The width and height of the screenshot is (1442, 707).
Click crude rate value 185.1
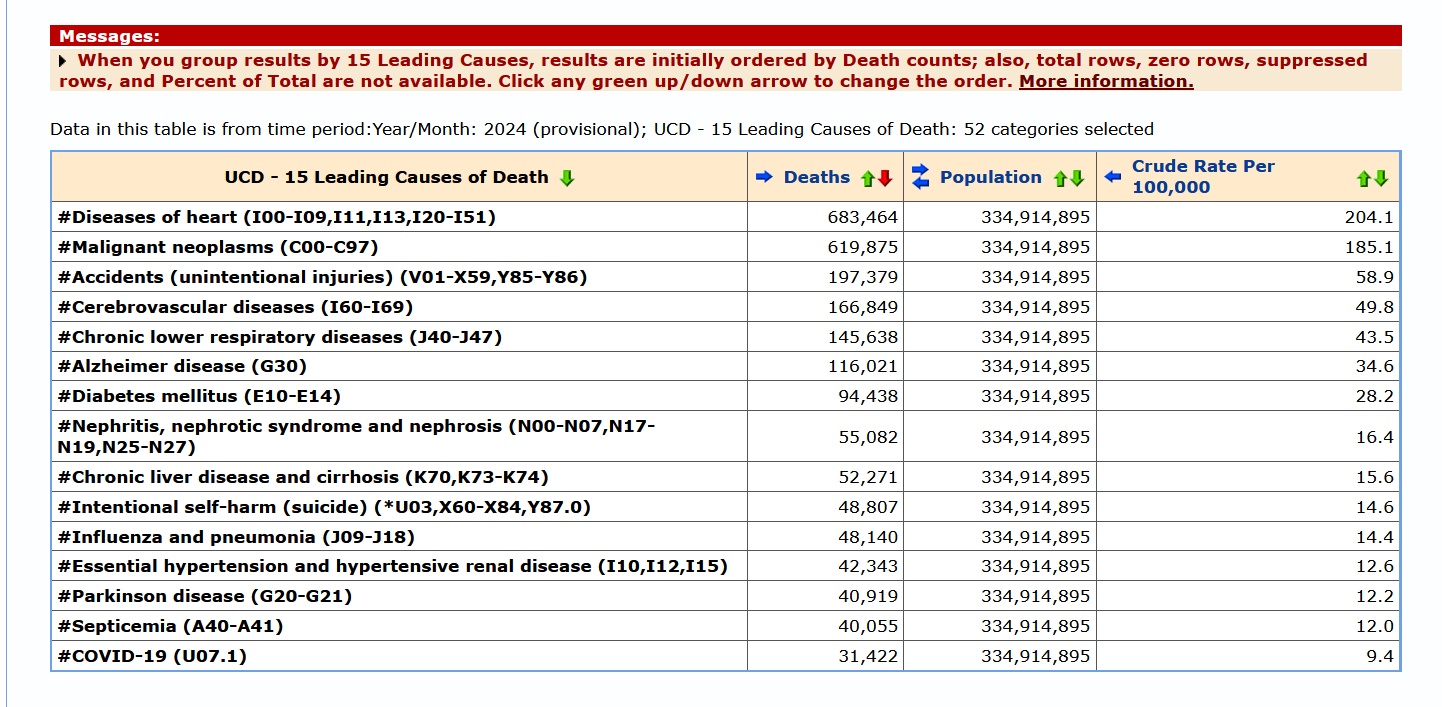[1369, 247]
